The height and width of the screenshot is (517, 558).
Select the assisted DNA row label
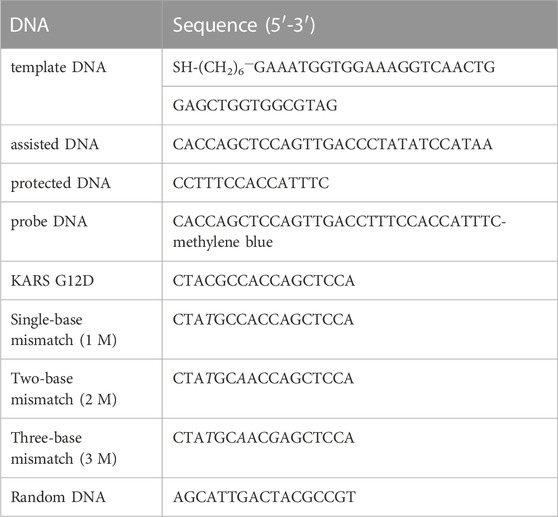coord(55,144)
